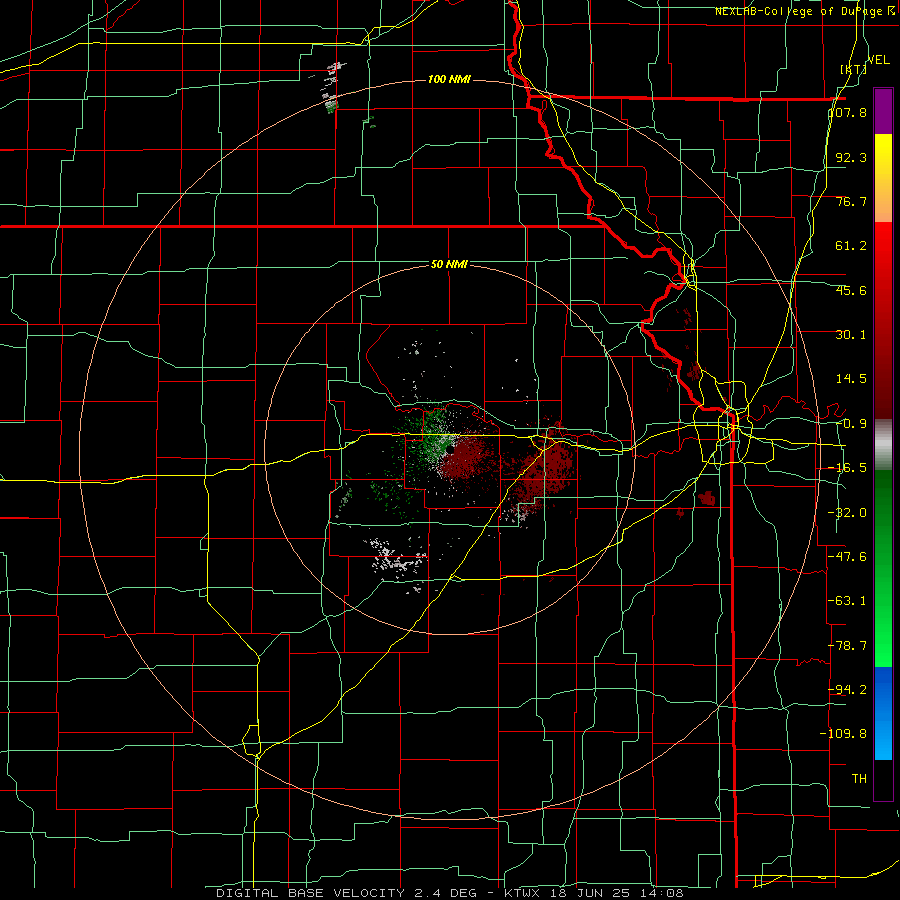Image resolution: width=900 pixels, height=900 pixels.
Task: Select the 92.3 scale value
Action: (x=851, y=157)
